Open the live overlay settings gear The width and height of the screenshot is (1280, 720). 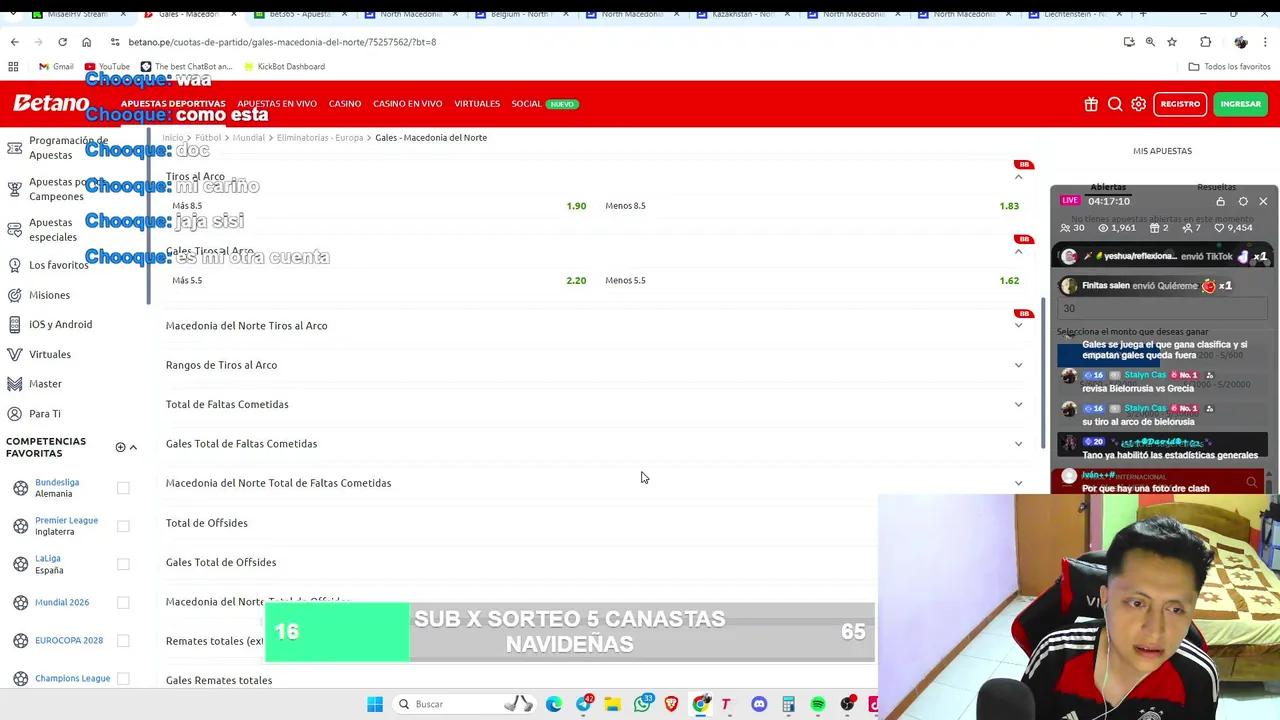(1243, 201)
